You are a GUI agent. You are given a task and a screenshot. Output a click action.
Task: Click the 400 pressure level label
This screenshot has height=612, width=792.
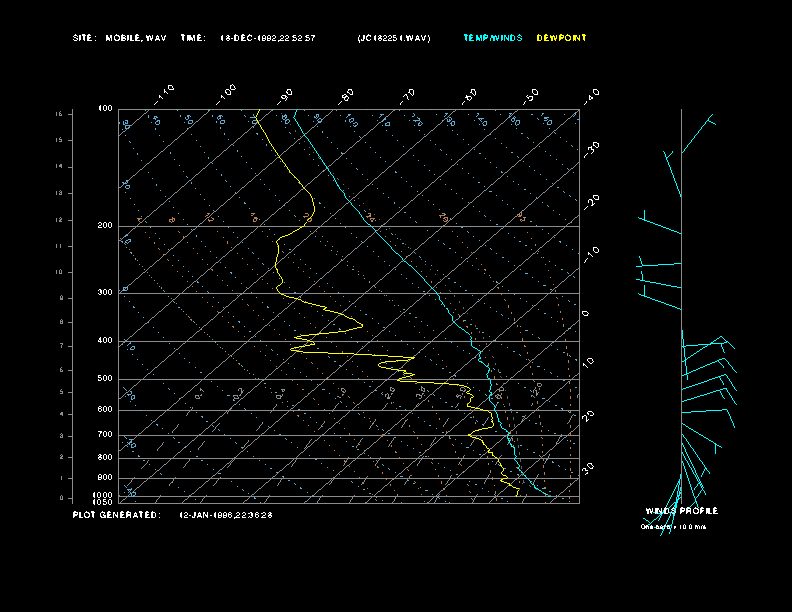[x=105, y=341]
